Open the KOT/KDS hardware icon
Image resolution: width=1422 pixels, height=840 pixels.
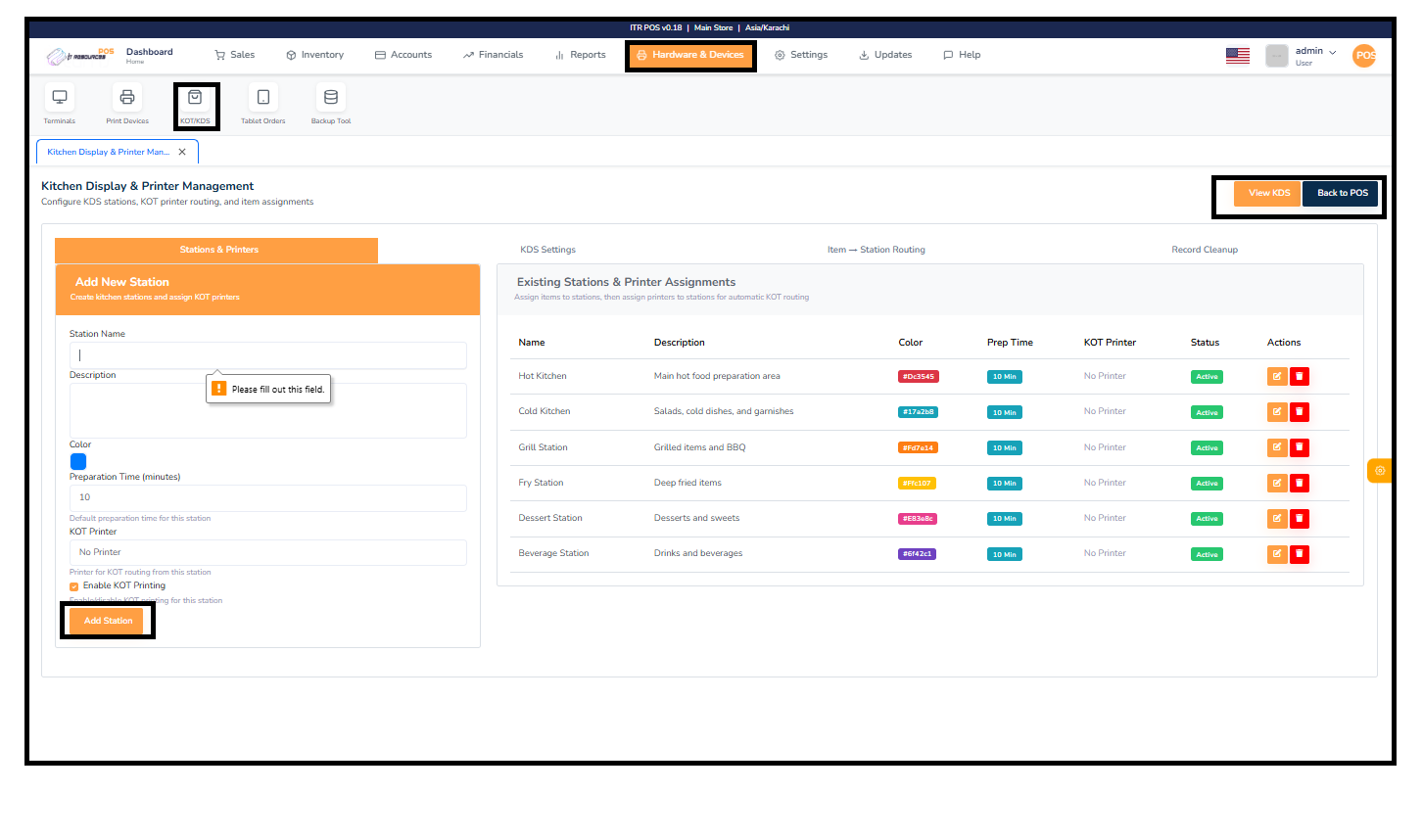[x=196, y=97]
